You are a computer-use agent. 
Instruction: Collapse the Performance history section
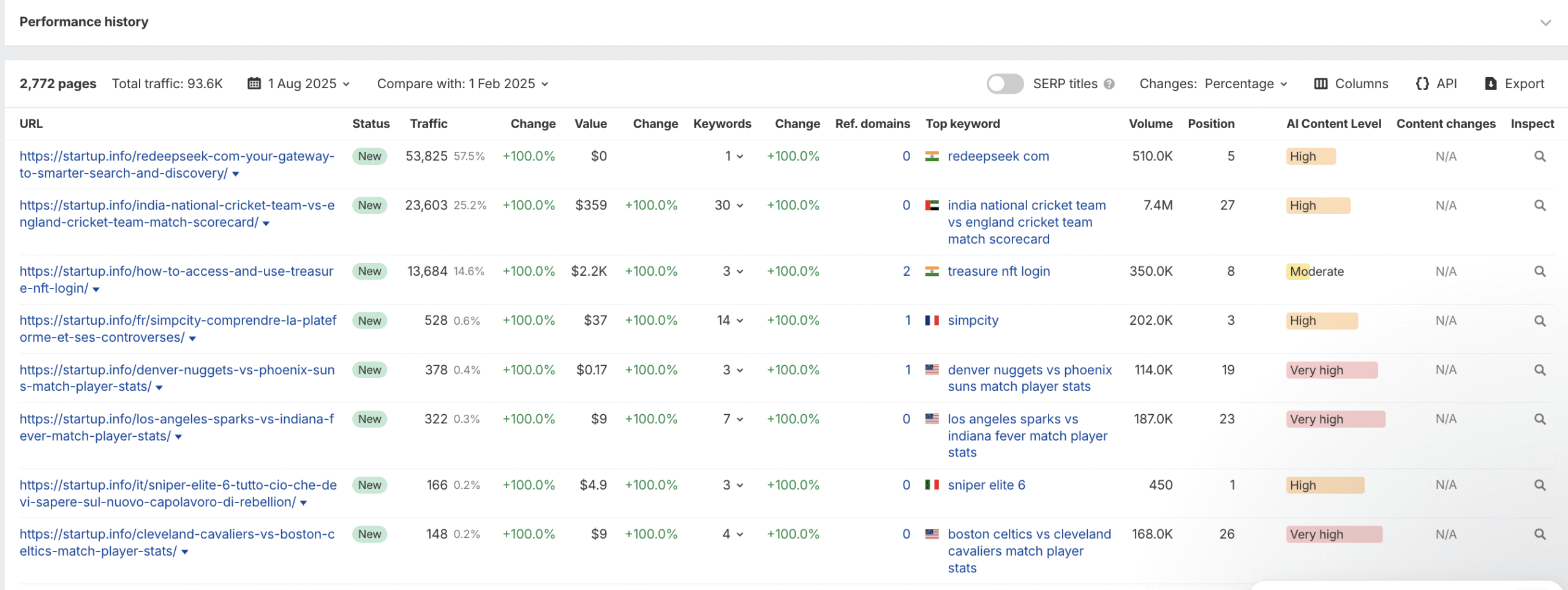(x=1545, y=23)
